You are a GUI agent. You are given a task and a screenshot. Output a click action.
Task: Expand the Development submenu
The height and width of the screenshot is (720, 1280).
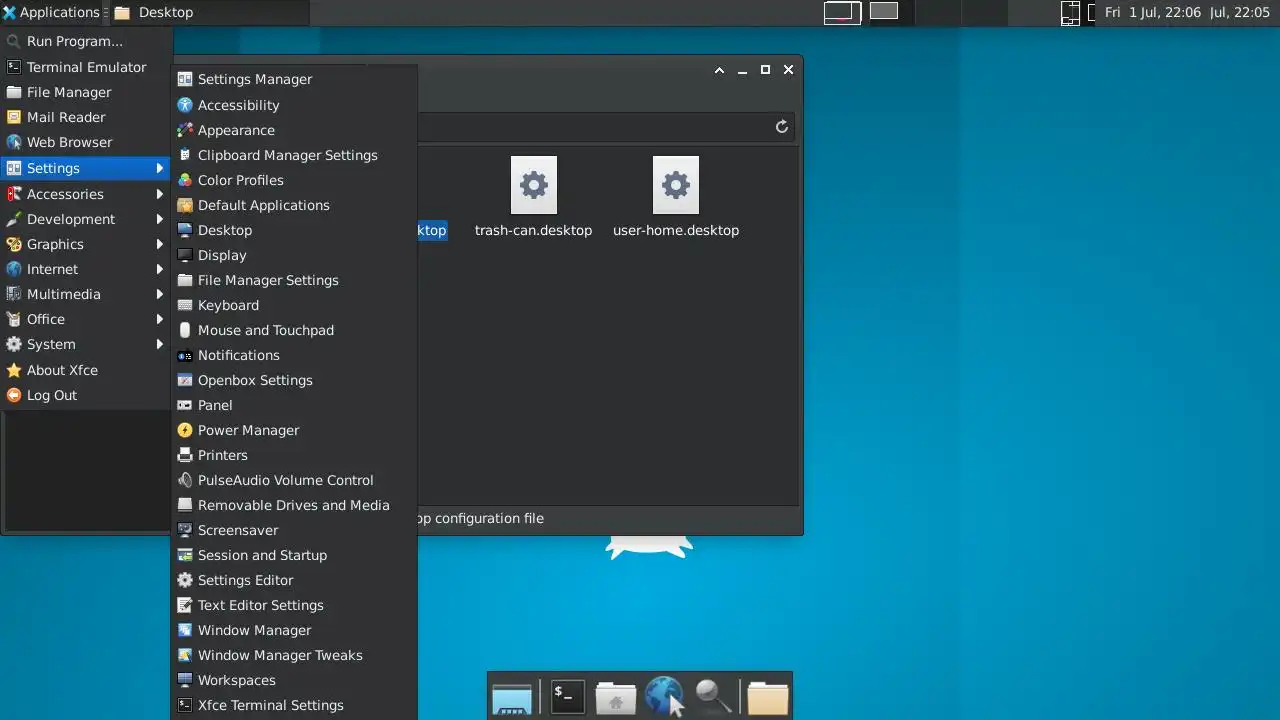(x=86, y=219)
